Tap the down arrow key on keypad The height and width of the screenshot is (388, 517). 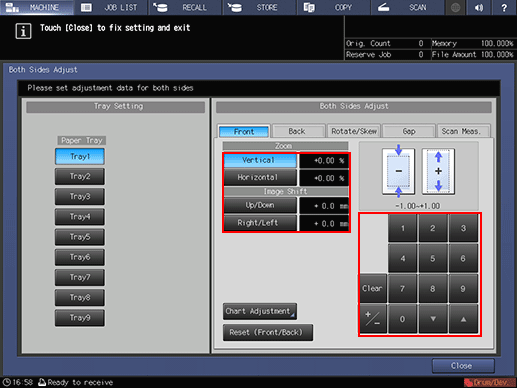tap(433, 319)
